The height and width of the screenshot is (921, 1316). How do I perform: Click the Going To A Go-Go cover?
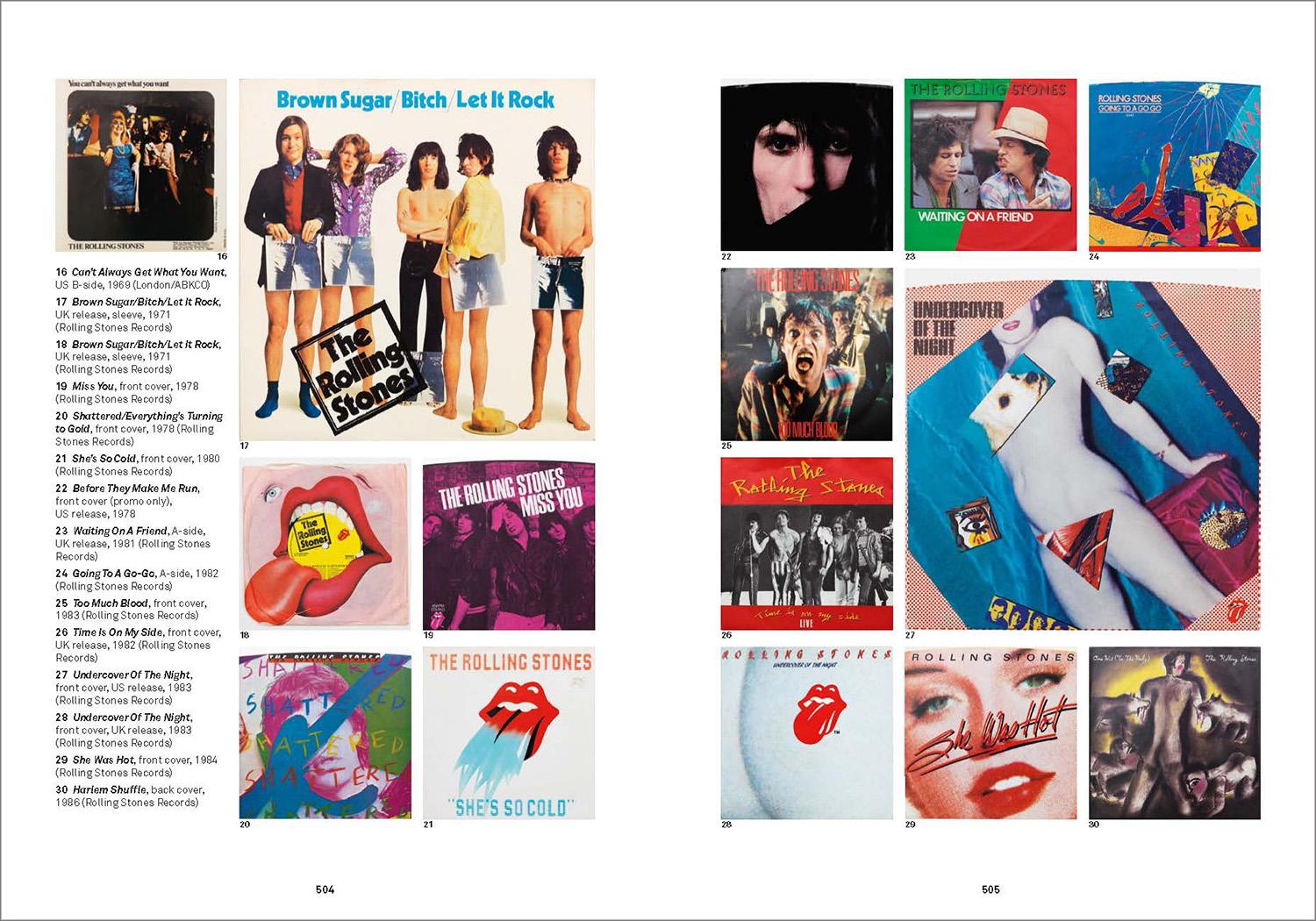point(1175,165)
